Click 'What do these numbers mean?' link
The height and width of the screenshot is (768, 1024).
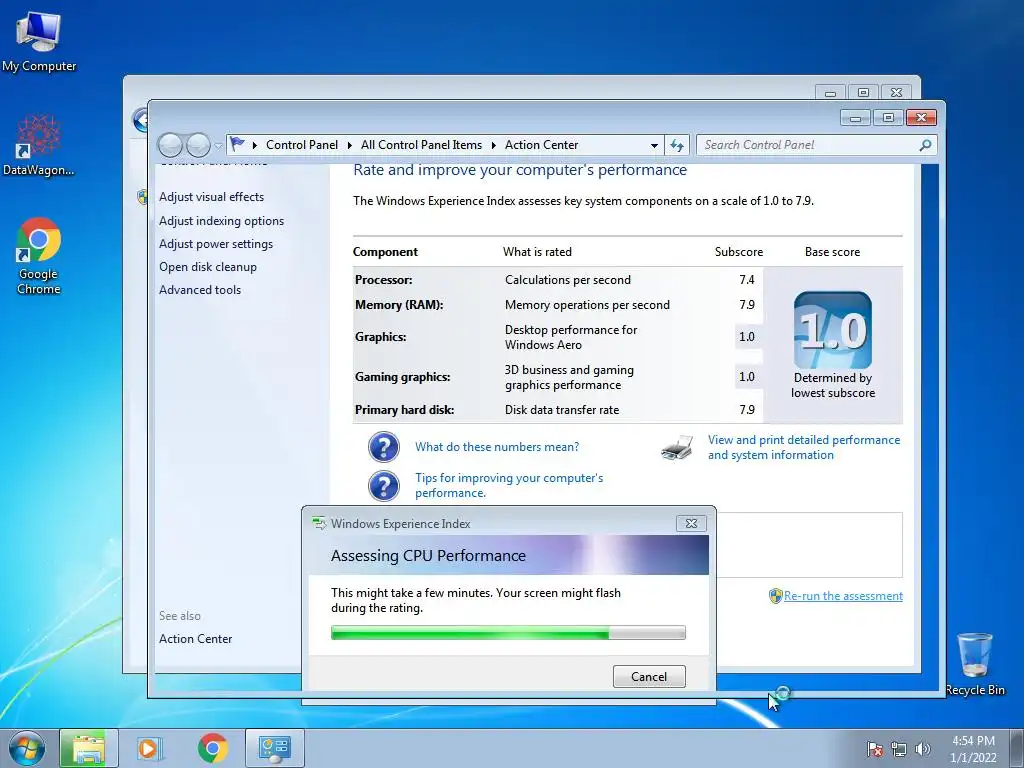click(497, 447)
